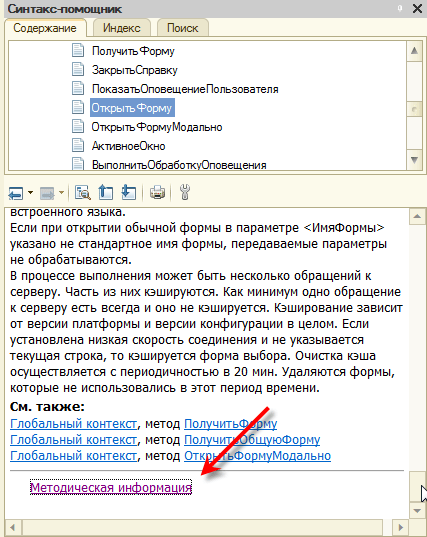Click the printer icon

coord(157,192)
